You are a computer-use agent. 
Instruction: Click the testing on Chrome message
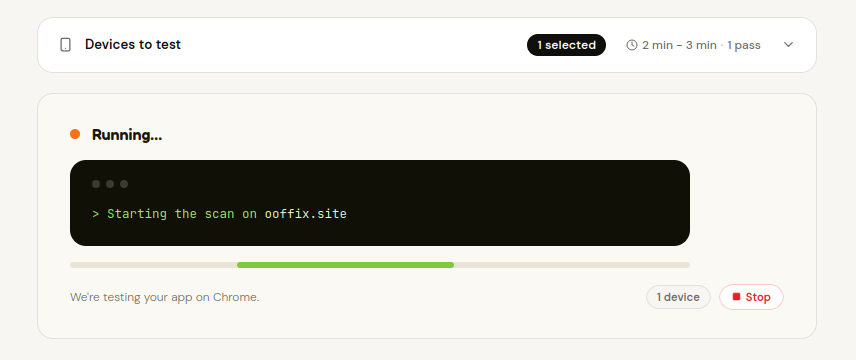164,297
